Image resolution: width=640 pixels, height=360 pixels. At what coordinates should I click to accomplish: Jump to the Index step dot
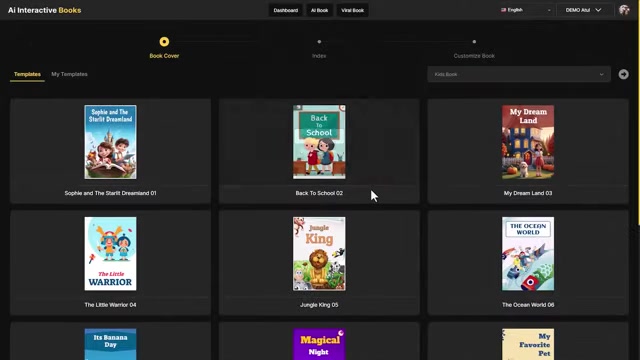[x=319, y=42]
